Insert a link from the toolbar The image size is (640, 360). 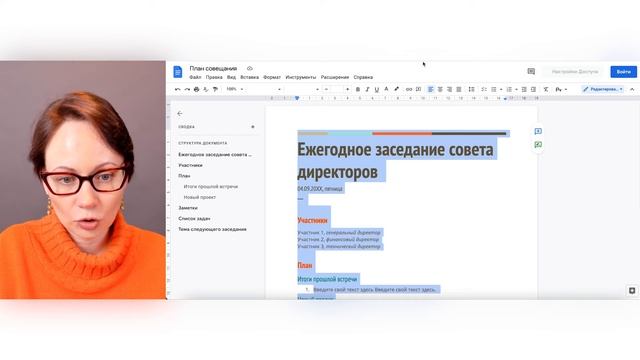(x=409, y=89)
